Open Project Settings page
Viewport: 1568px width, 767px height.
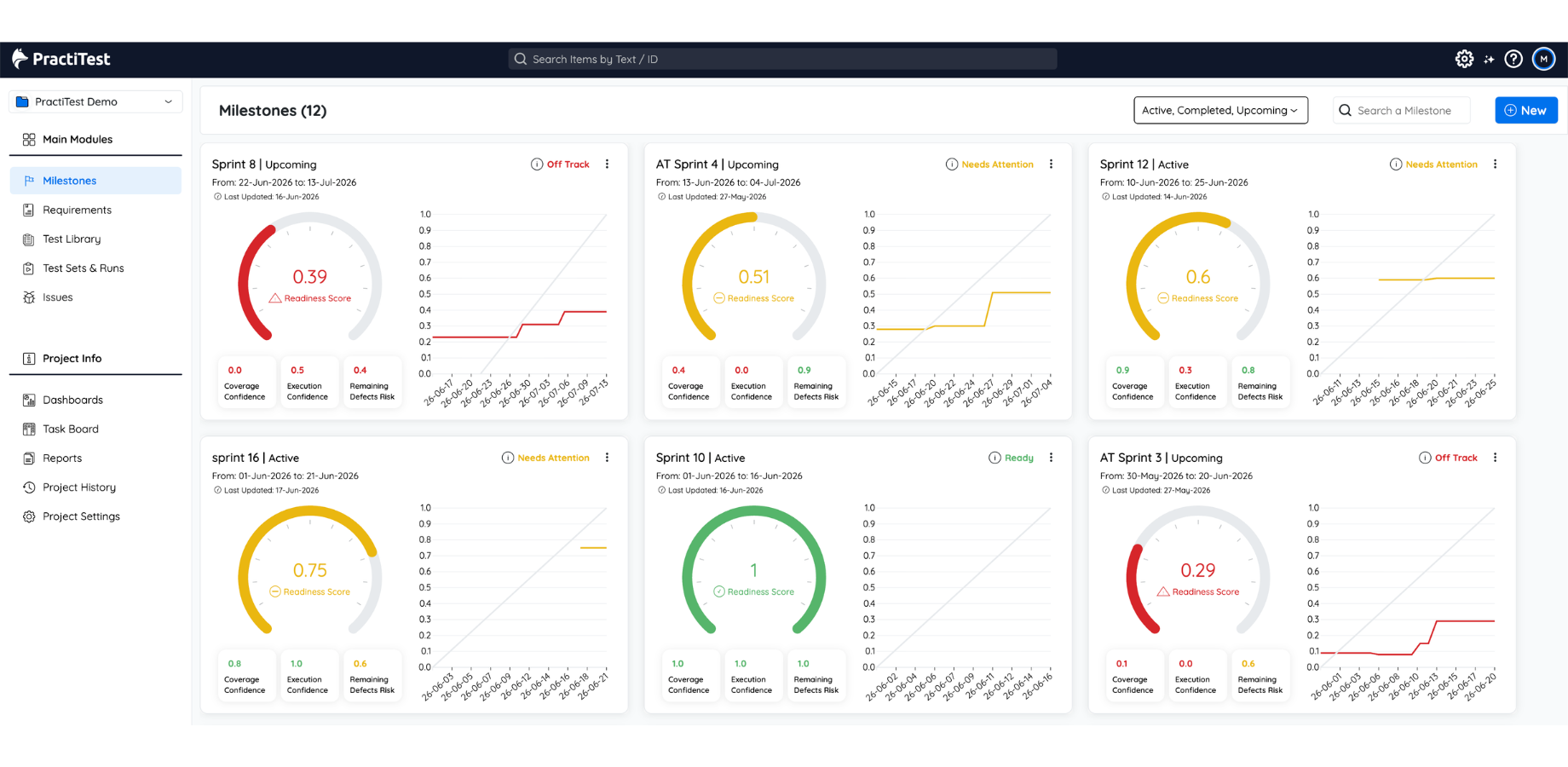pos(81,516)
